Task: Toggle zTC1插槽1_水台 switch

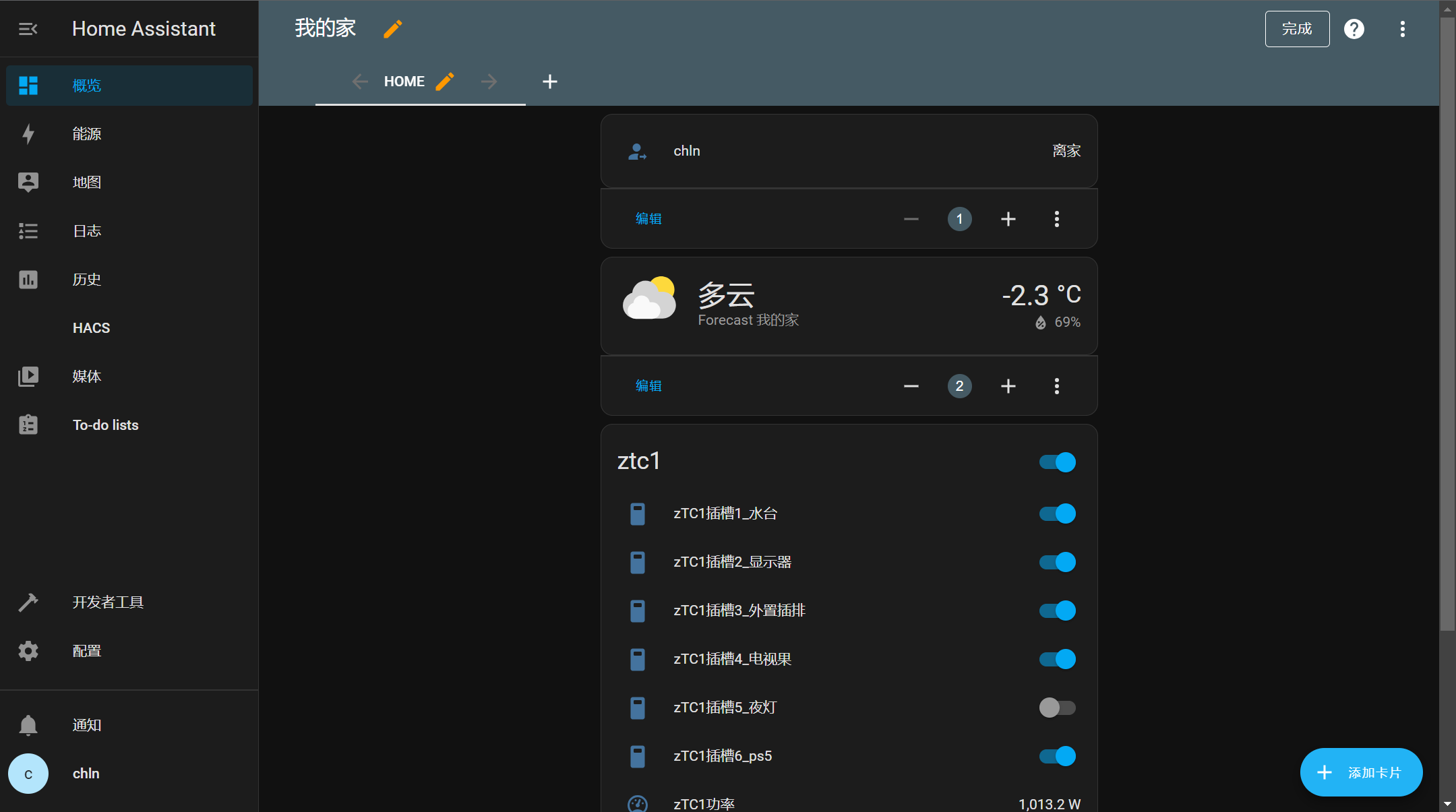Action: click(x=1058, y=513)
